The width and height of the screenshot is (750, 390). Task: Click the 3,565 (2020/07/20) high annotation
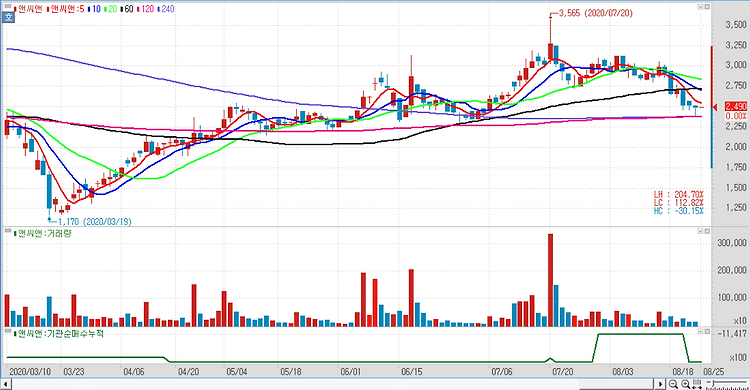click(x=596, y=13)
